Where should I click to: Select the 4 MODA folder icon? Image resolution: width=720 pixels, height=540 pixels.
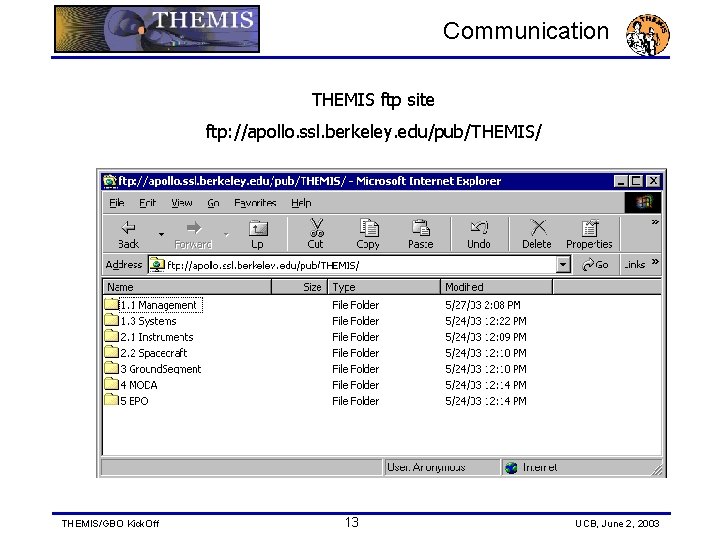(111, 384)
